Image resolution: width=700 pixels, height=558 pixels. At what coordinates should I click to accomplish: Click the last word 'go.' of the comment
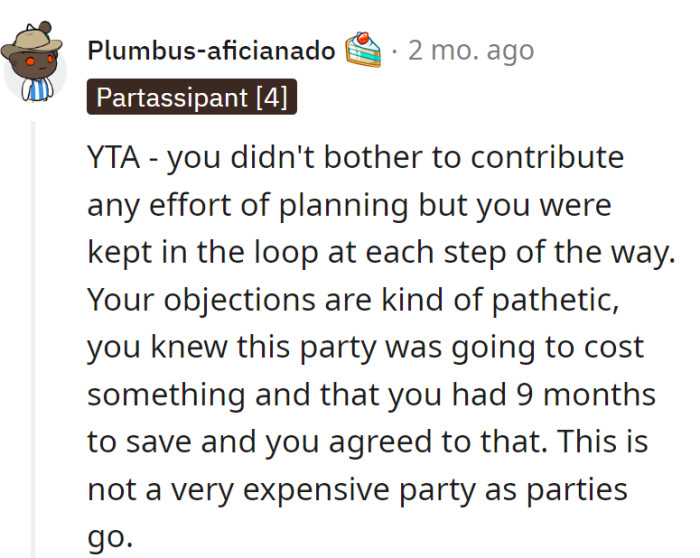coord(109,536)
